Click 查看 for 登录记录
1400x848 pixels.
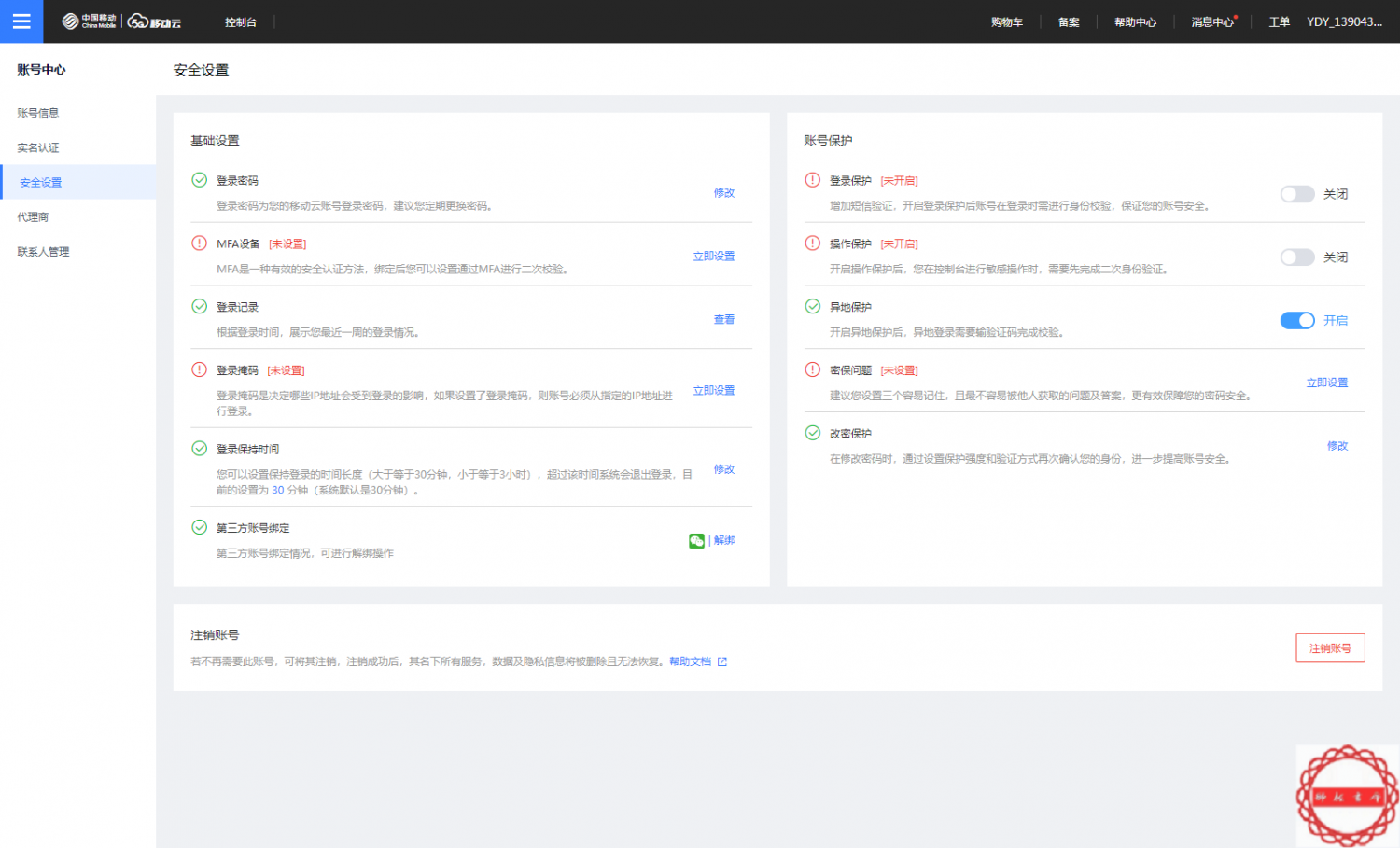[x=724, y=320]
